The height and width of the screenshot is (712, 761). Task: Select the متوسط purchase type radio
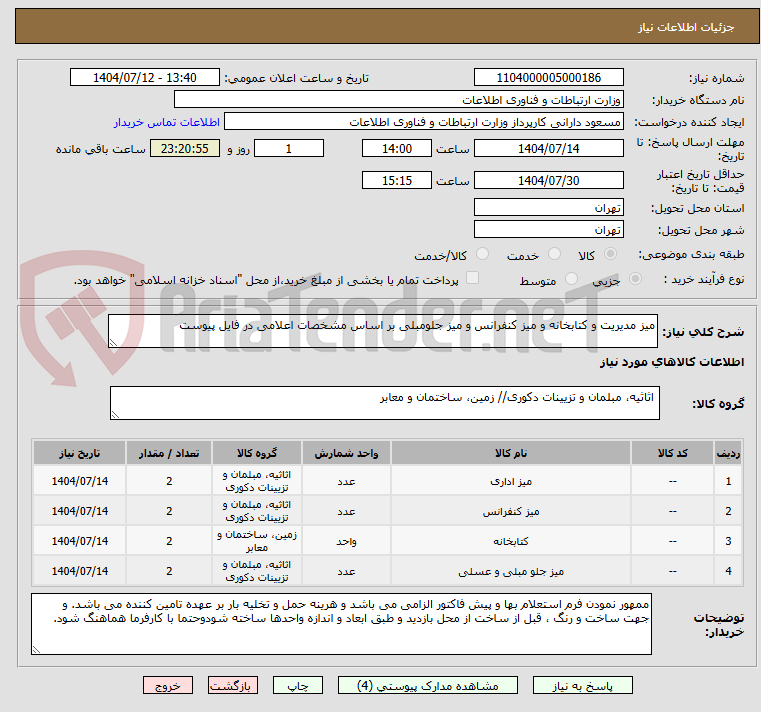pyautogui.click(x=572, y=280)
